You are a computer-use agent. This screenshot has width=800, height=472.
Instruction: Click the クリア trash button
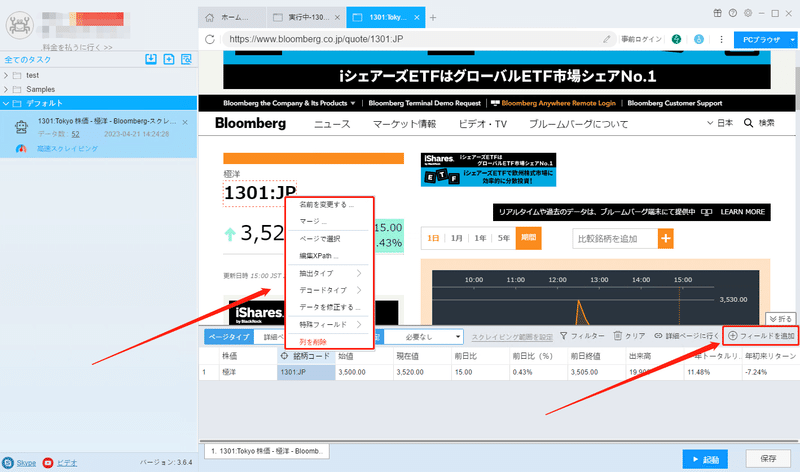tap(629, 336)
